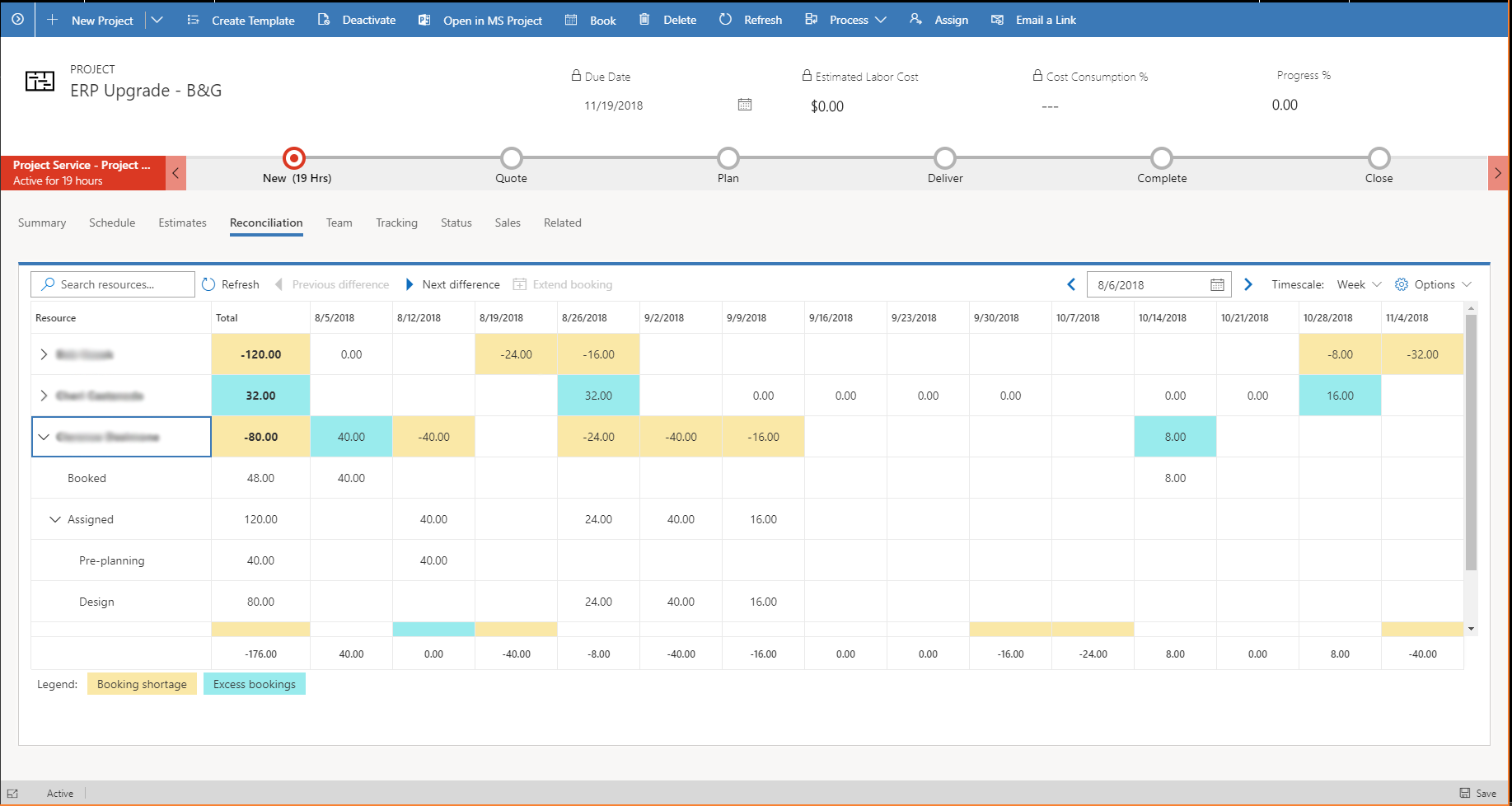Collapse the process flow with the left red chevron
This screenshot has height=806, width=1512.
[x=176, y=173]
